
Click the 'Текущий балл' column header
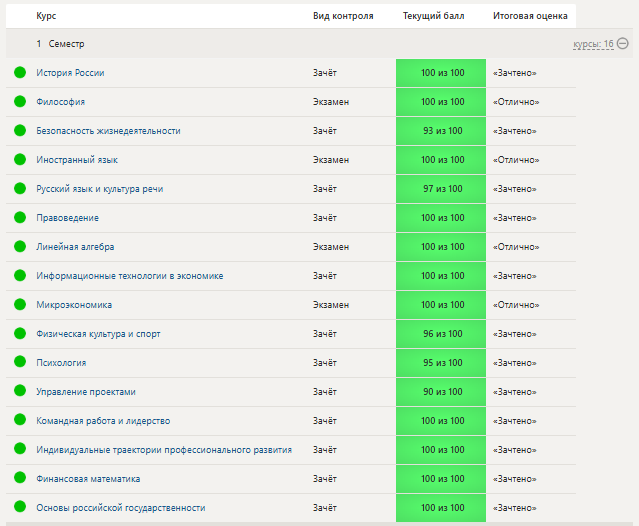click(433, 16)
